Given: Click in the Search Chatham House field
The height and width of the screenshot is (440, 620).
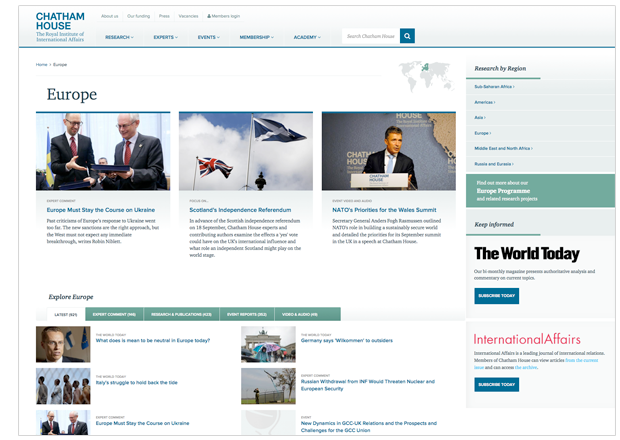Looking at the screenshot, I should pos(370,36).
